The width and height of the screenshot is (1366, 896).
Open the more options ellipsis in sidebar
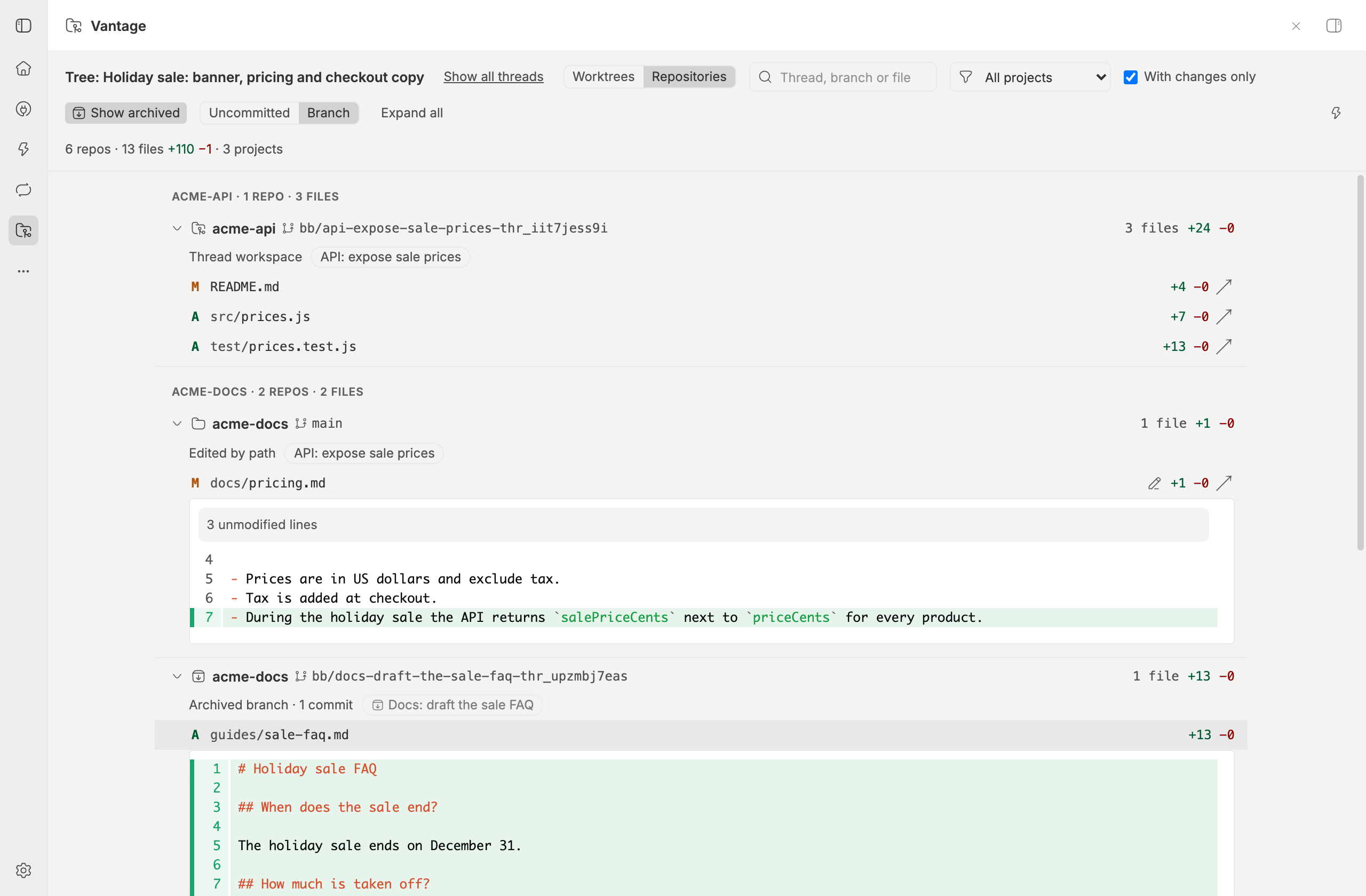click(x=23, y=271)
